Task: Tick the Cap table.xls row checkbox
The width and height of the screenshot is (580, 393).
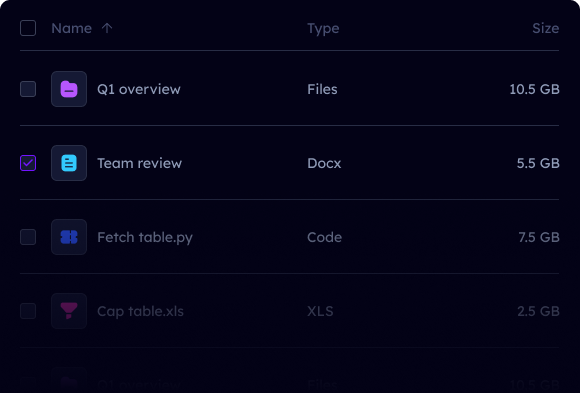Action: 28,311
